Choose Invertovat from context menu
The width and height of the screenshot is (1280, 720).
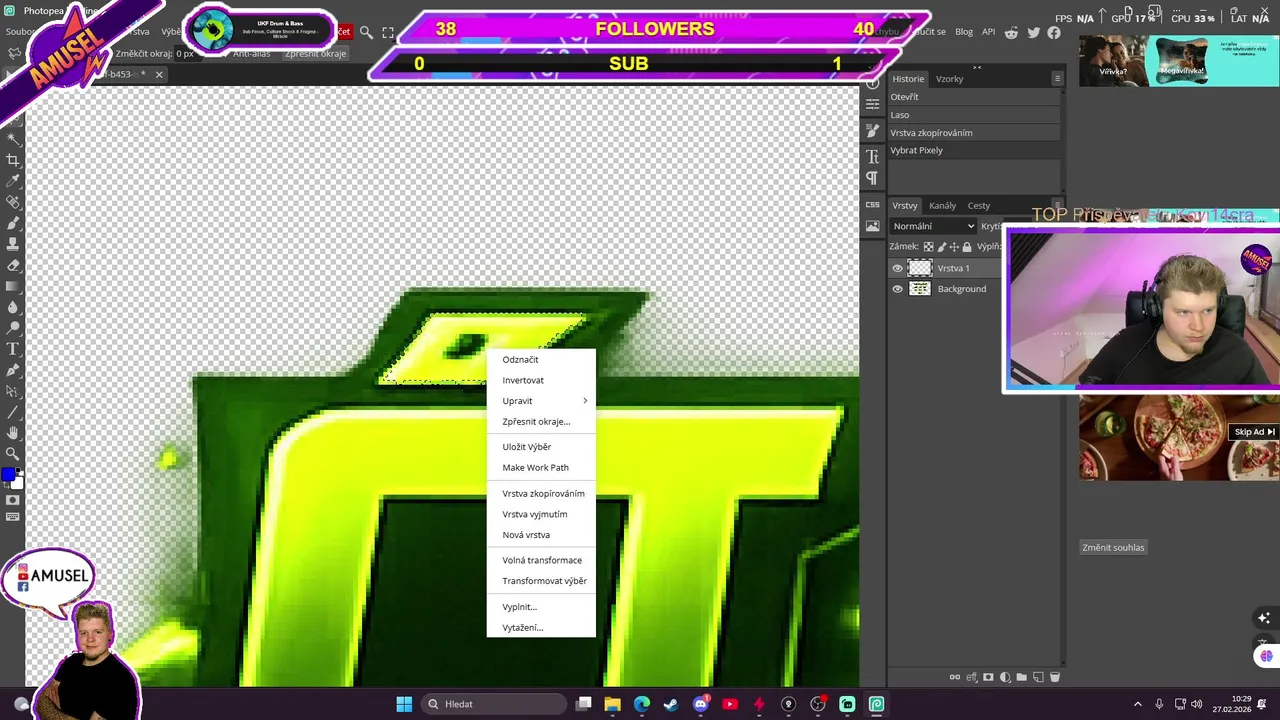(541, 380)
